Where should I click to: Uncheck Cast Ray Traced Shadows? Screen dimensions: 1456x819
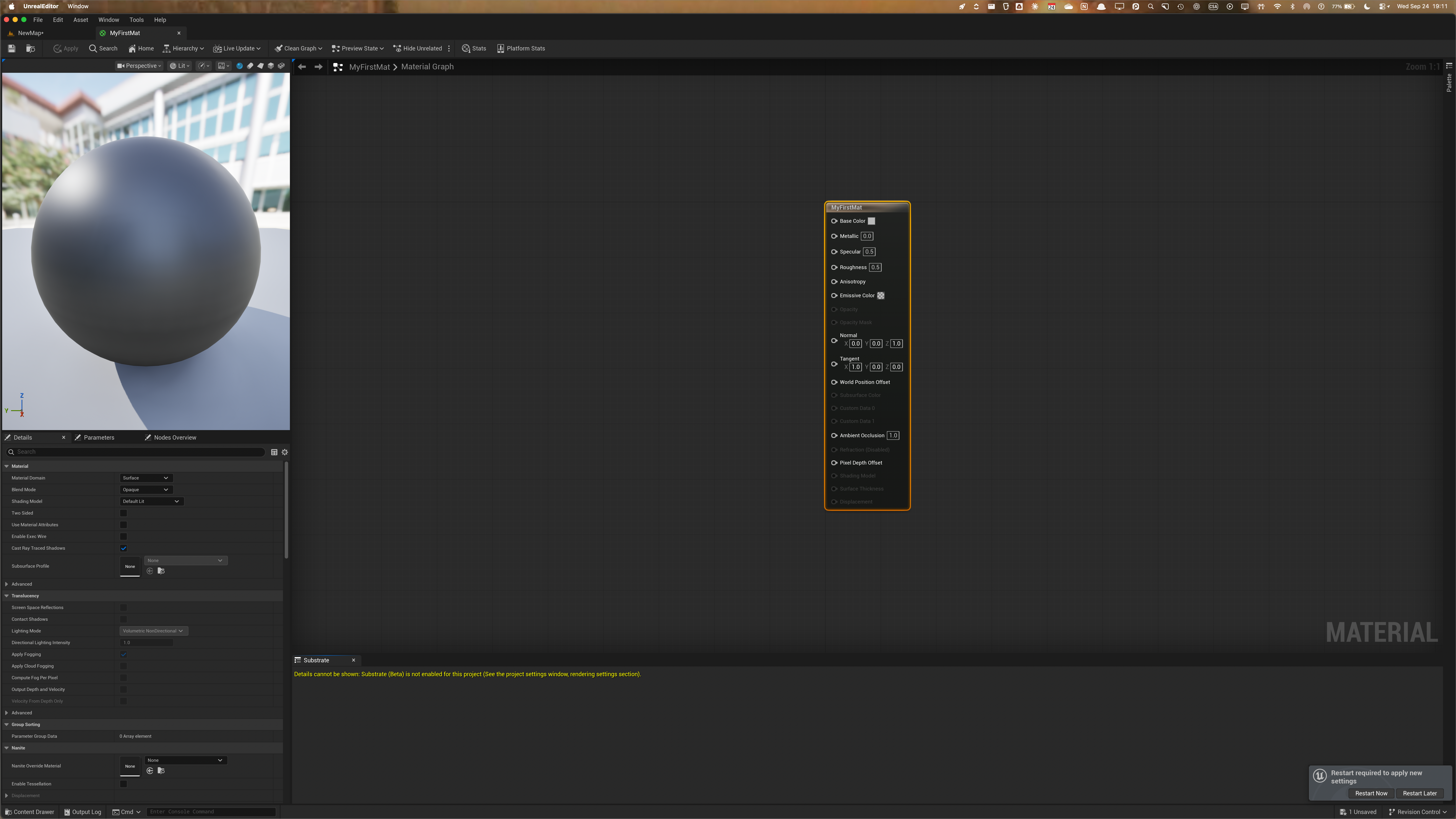pyautogui.click(x=123, y=548)
